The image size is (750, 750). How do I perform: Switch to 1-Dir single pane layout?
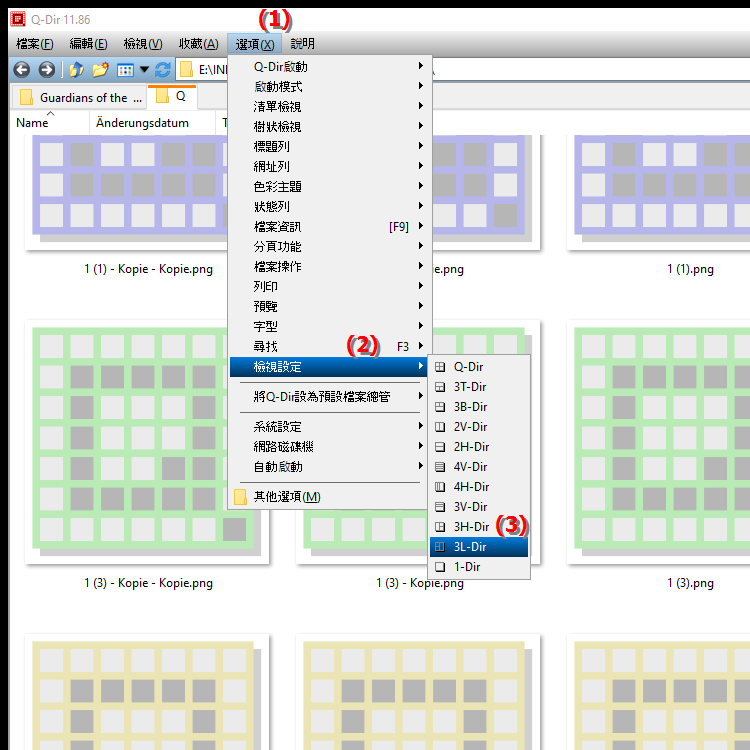[x=466, y=567]
